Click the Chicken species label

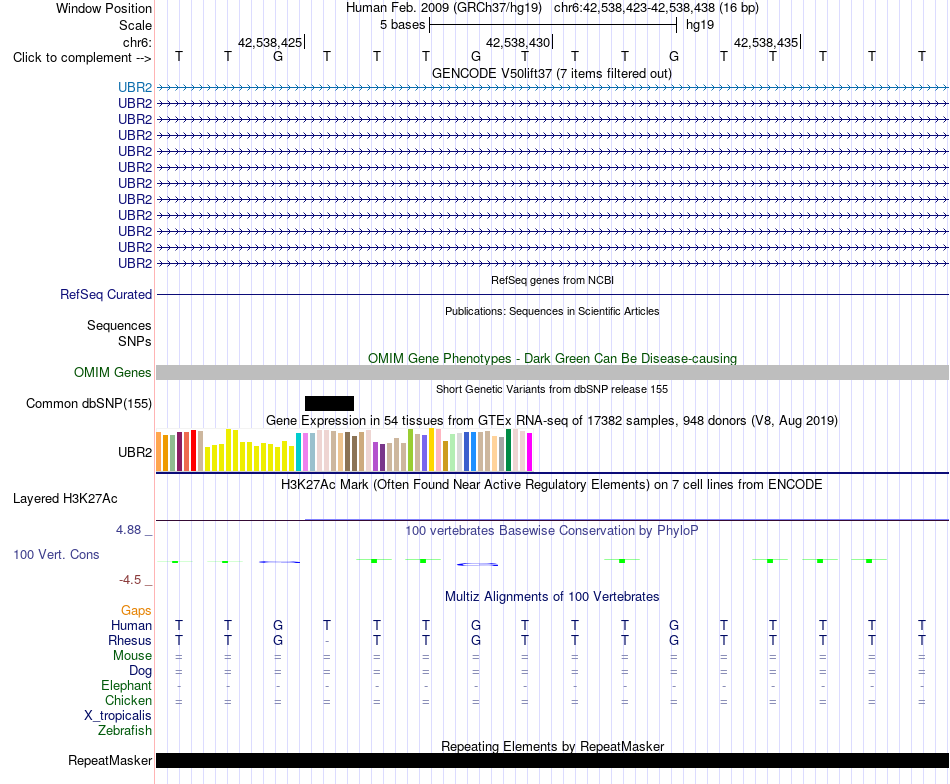(x=128, y=700)
